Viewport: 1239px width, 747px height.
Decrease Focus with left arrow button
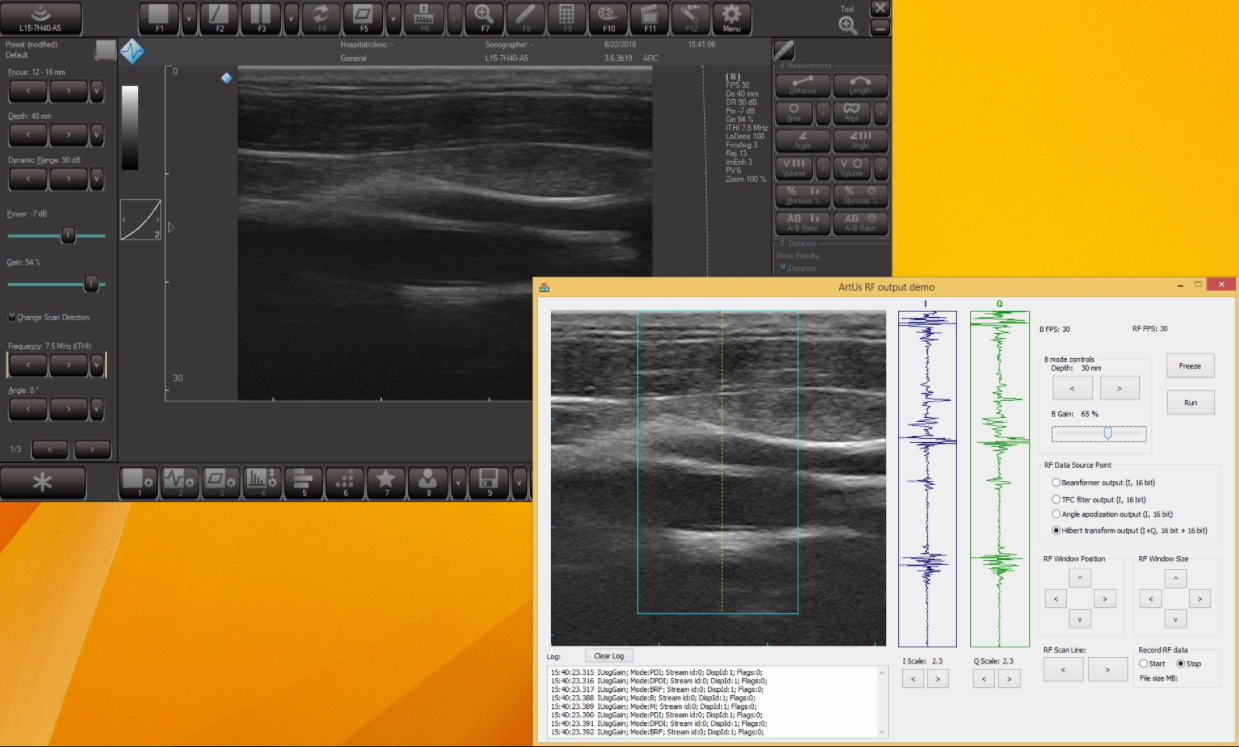pos(28,91)
